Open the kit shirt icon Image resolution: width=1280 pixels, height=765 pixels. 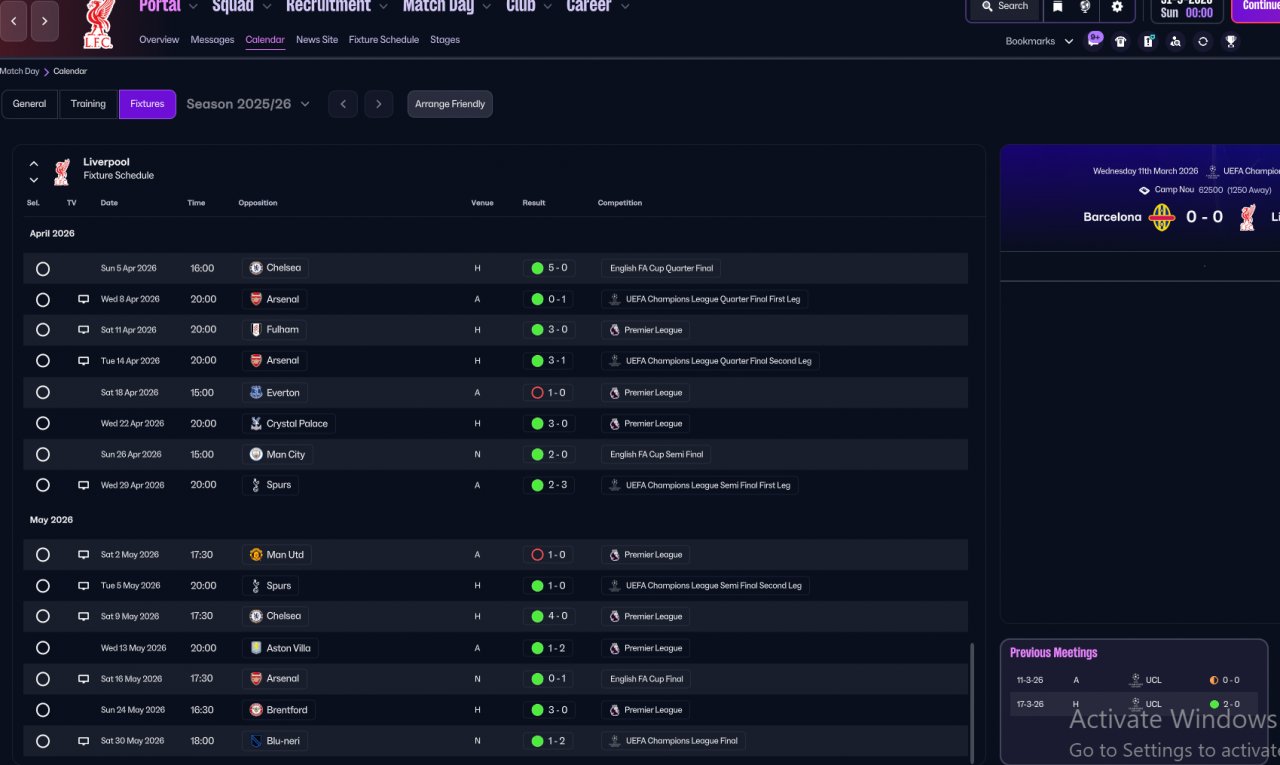pos(1120,41)
